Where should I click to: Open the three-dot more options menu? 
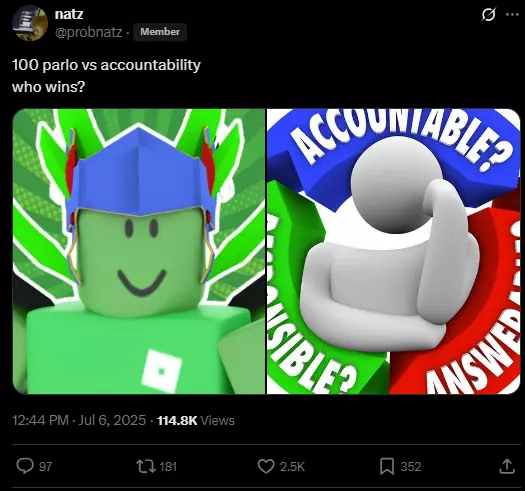pyautogui.click(x=512, y=14)
